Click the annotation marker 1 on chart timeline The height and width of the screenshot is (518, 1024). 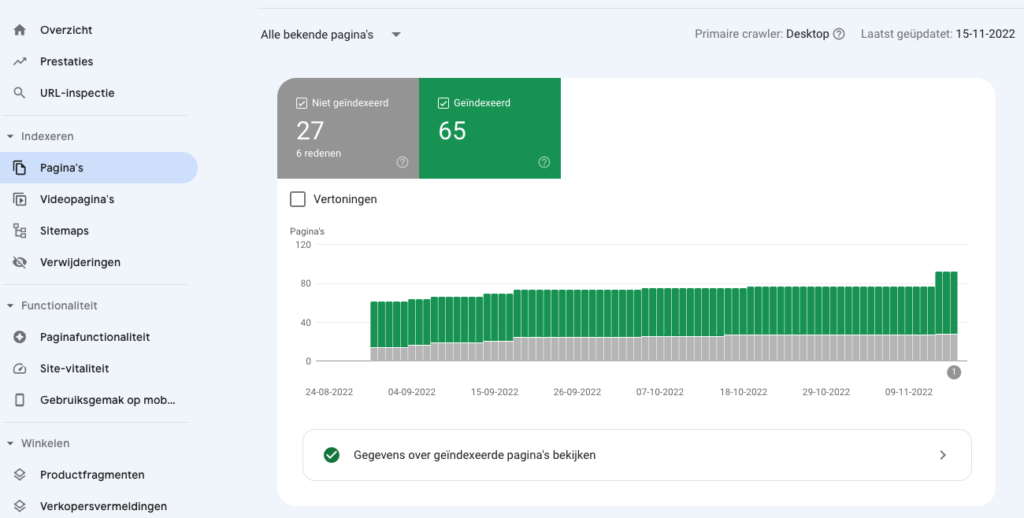[954, 372]
